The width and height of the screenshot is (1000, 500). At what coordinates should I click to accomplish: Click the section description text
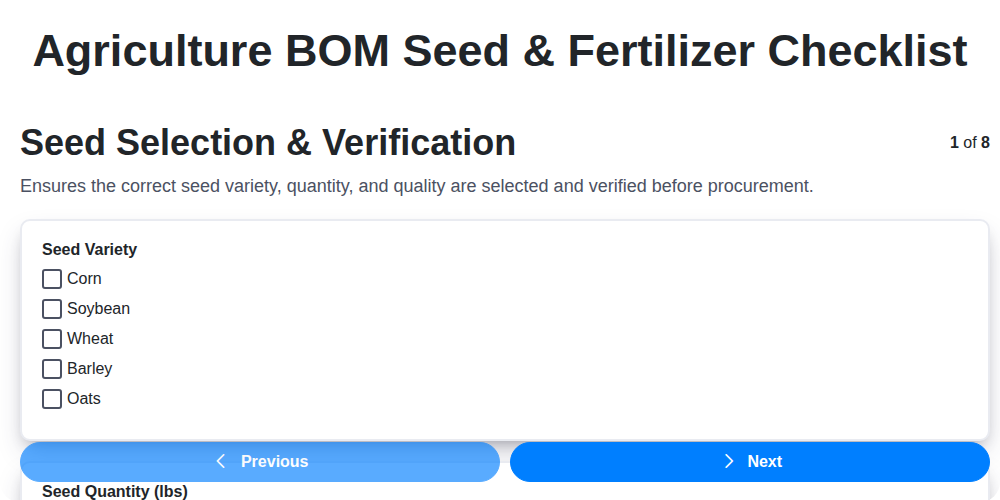pyautogui.click(x=417, y=186)
